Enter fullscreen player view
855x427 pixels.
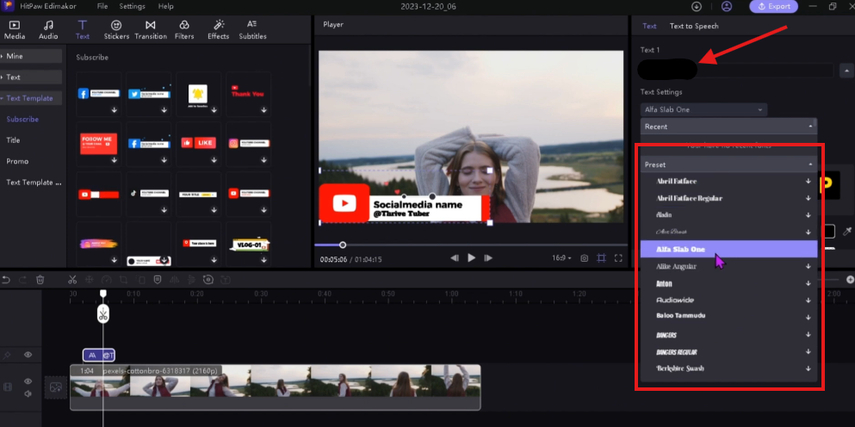pos(618,258)
